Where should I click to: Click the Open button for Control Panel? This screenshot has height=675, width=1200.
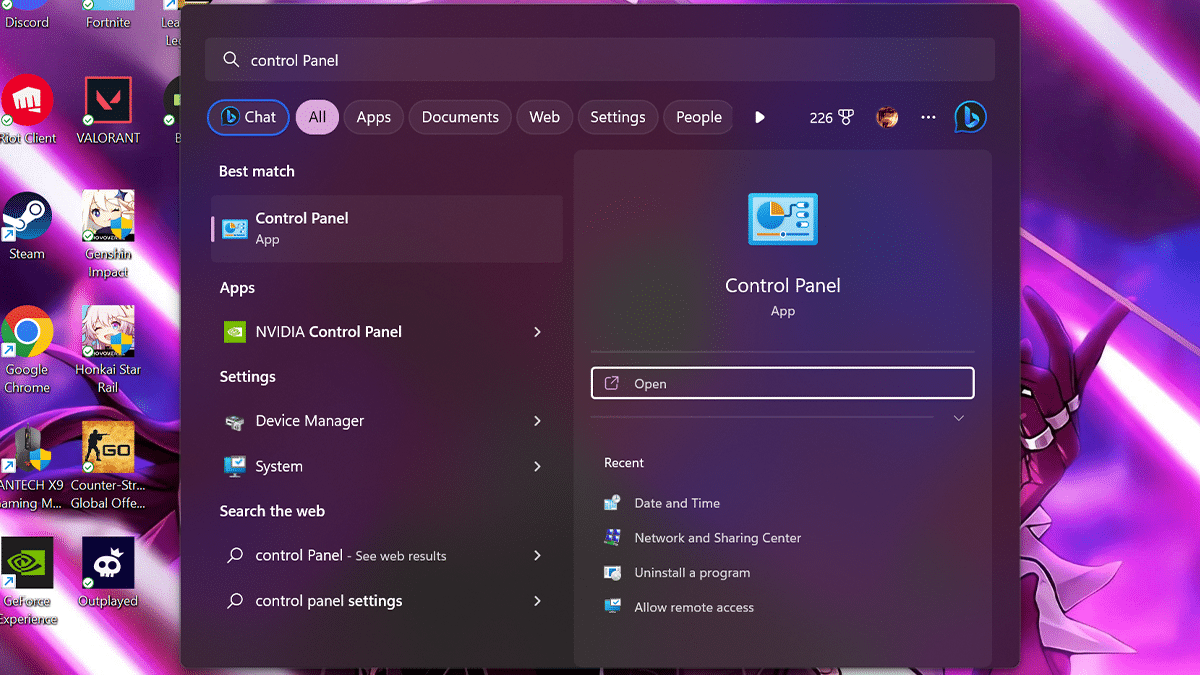click(x=782, y=383)
